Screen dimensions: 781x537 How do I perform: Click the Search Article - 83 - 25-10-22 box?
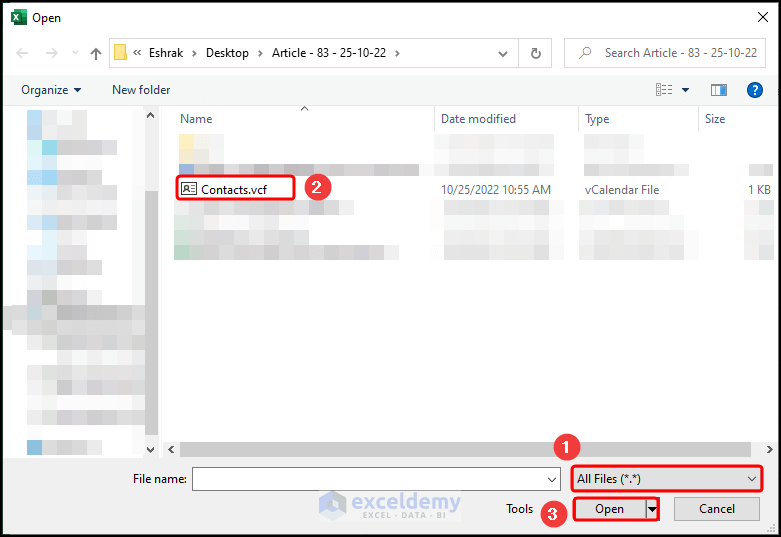coord(664,53)
